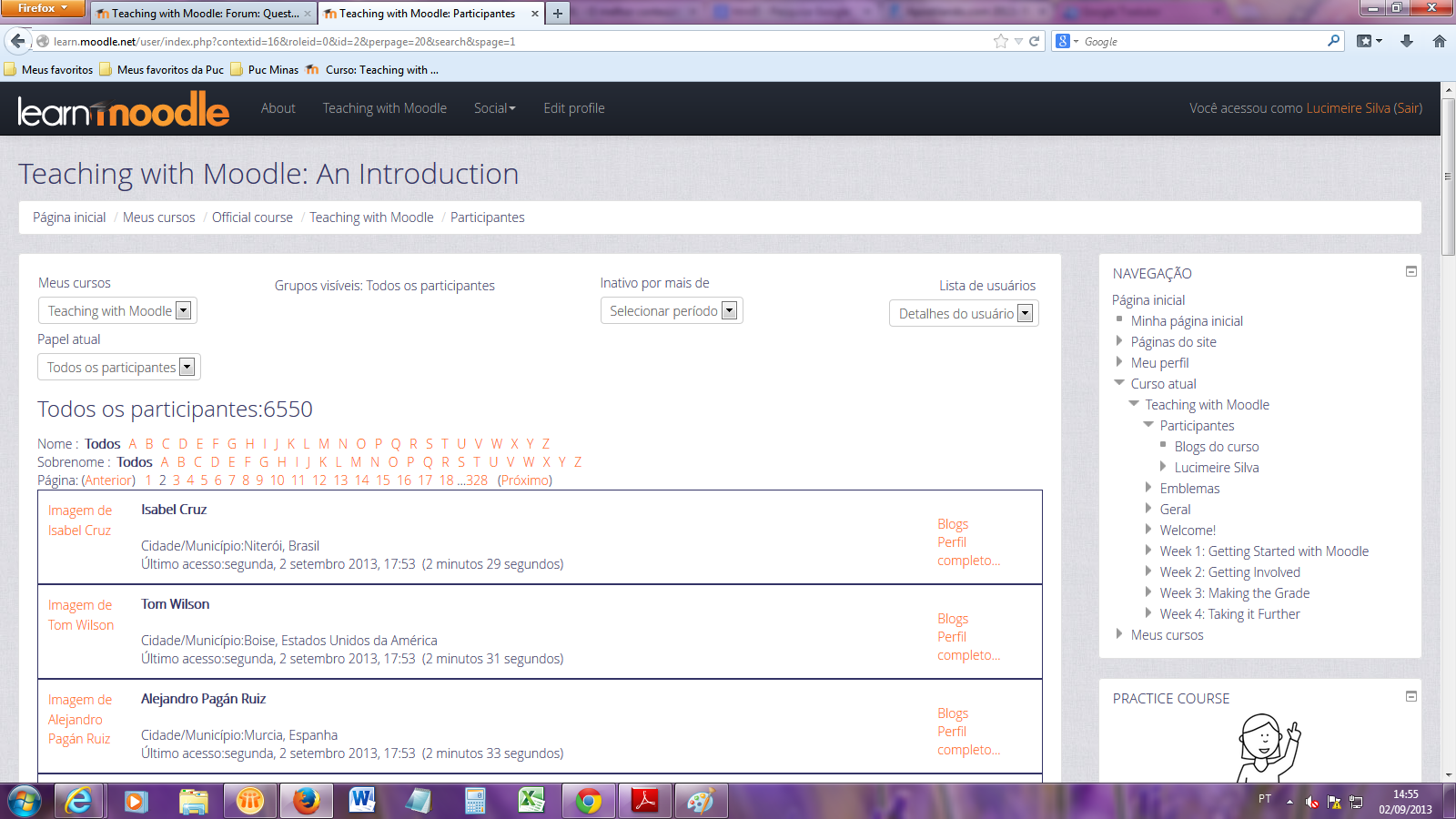
Task: Open Google search engine selector icon
Action: click(1067, 41)
